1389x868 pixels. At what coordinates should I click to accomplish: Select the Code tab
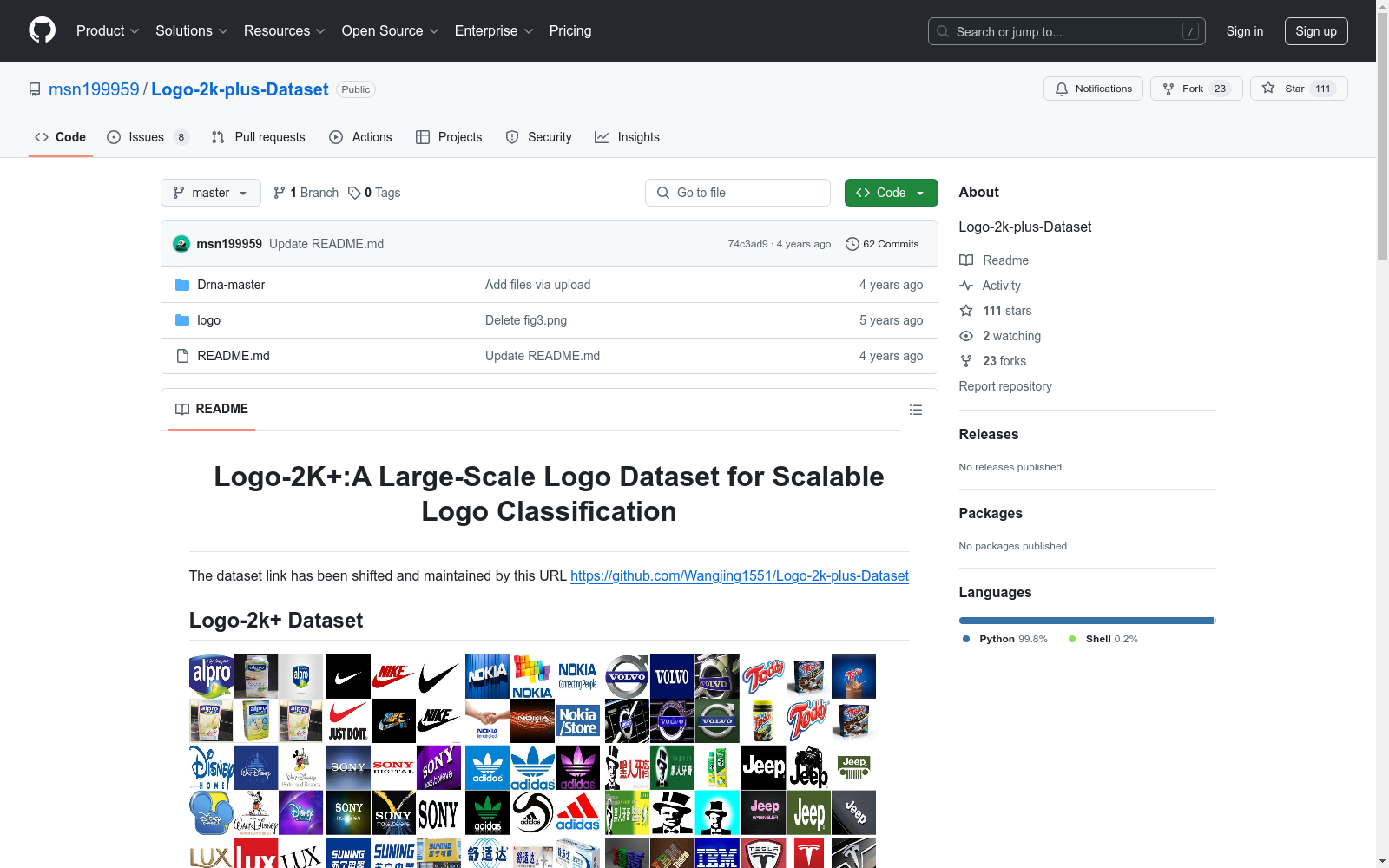[x=61, y=137]
